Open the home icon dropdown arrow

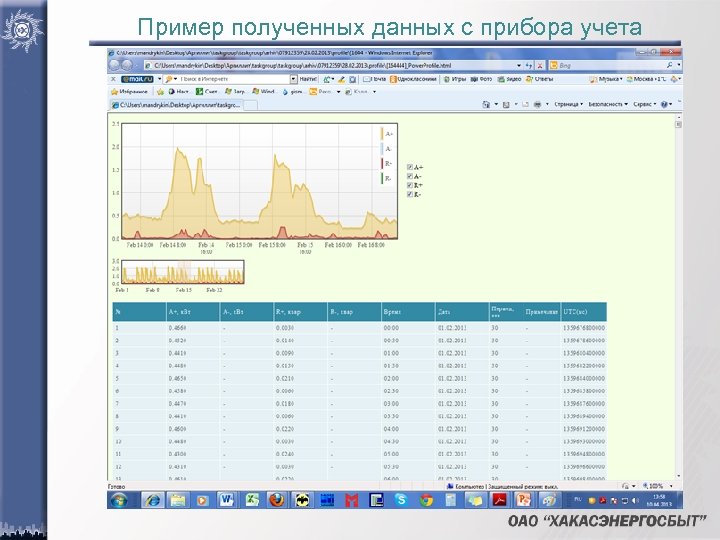click(496, 104)
